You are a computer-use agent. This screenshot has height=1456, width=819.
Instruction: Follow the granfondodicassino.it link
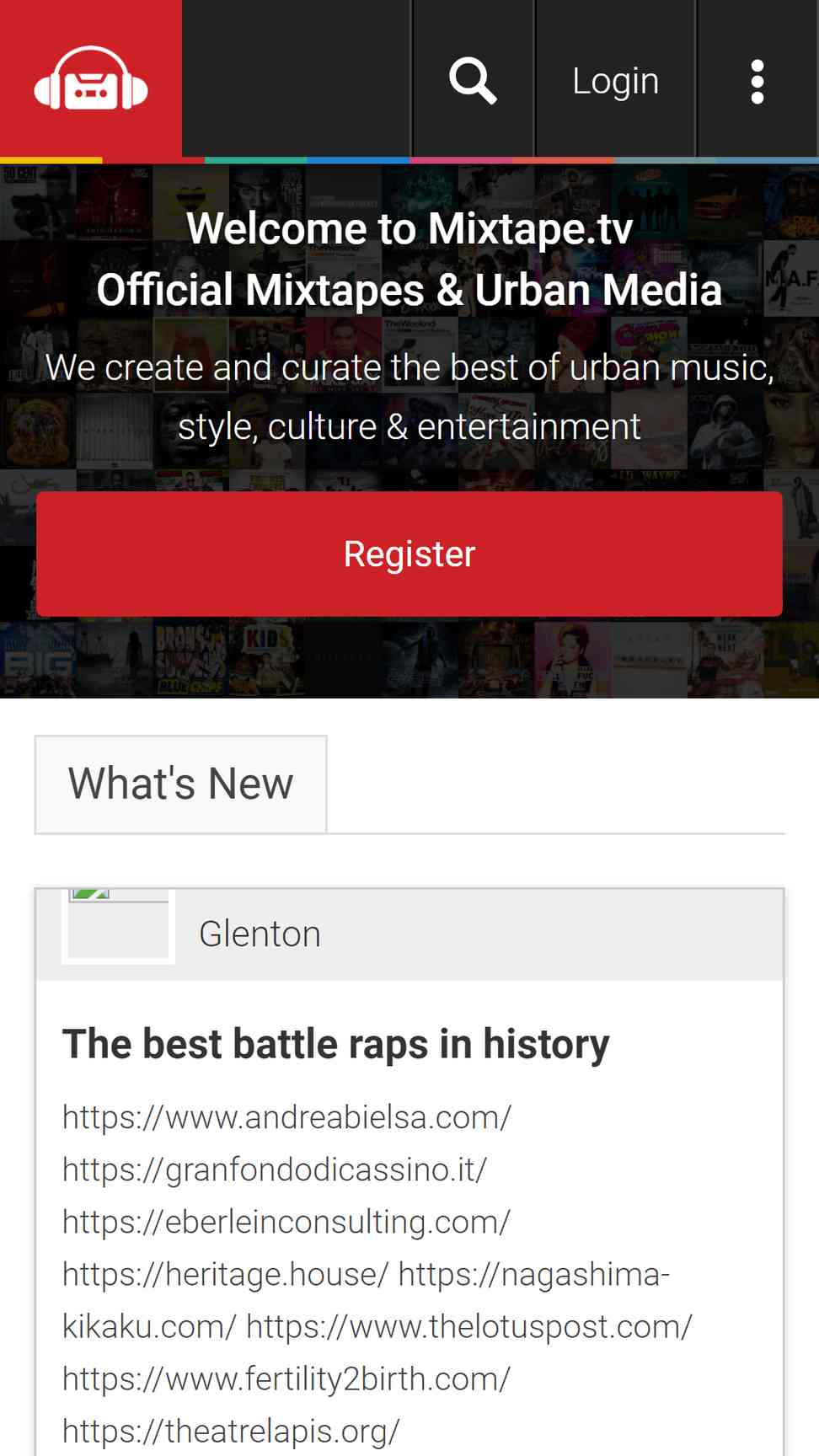(x=275, y=1170)
